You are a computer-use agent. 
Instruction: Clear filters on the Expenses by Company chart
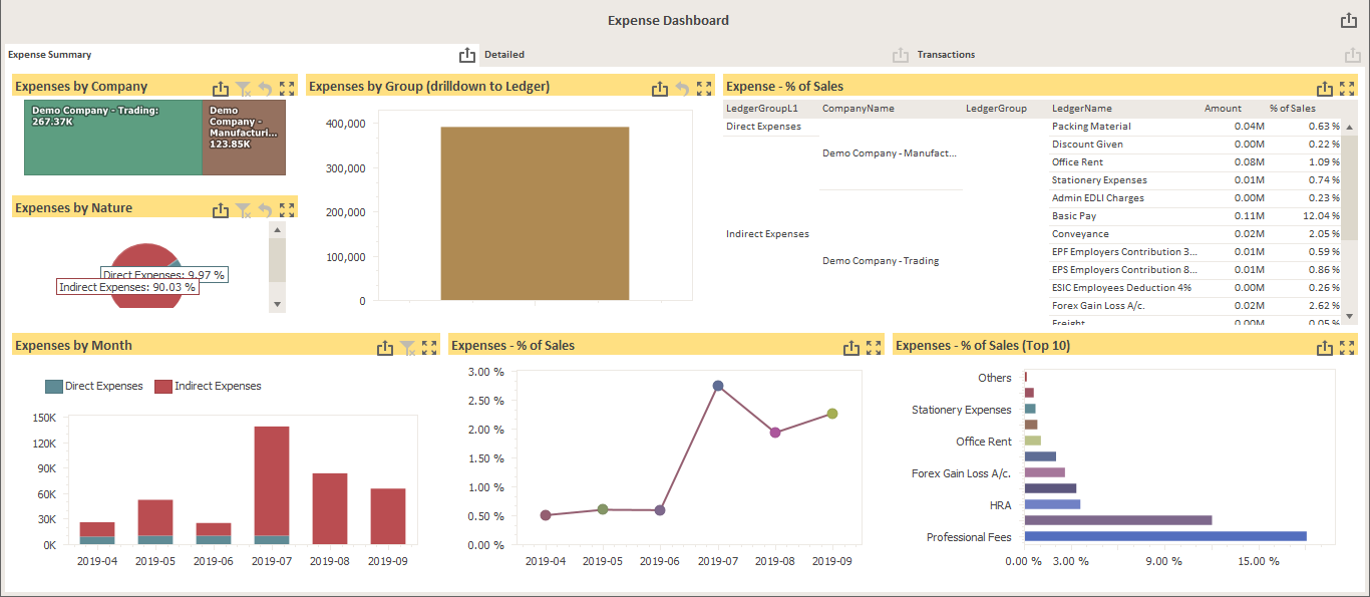pos(244,87)
